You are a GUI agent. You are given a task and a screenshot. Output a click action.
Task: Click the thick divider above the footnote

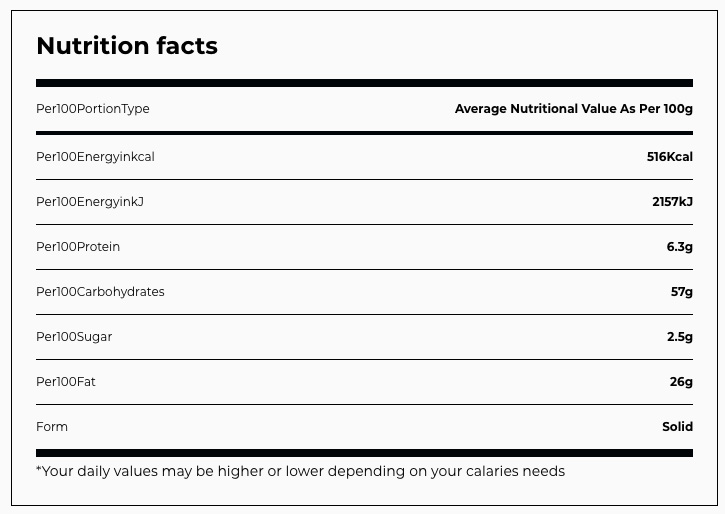(x=364, y=453)
